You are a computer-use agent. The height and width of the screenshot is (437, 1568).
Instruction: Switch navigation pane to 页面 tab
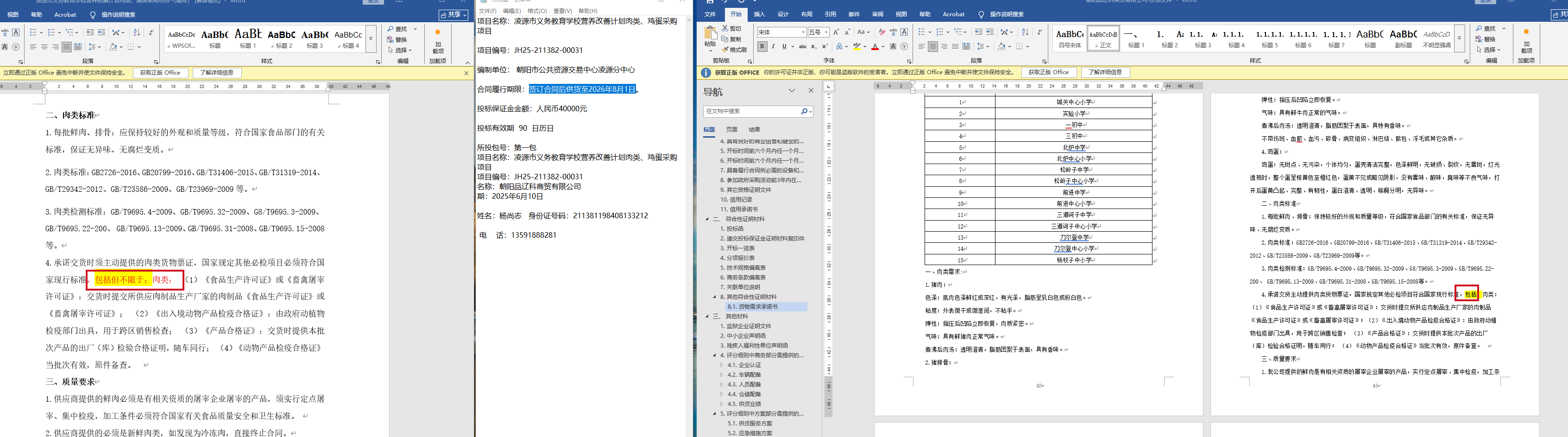coord(731,130)
